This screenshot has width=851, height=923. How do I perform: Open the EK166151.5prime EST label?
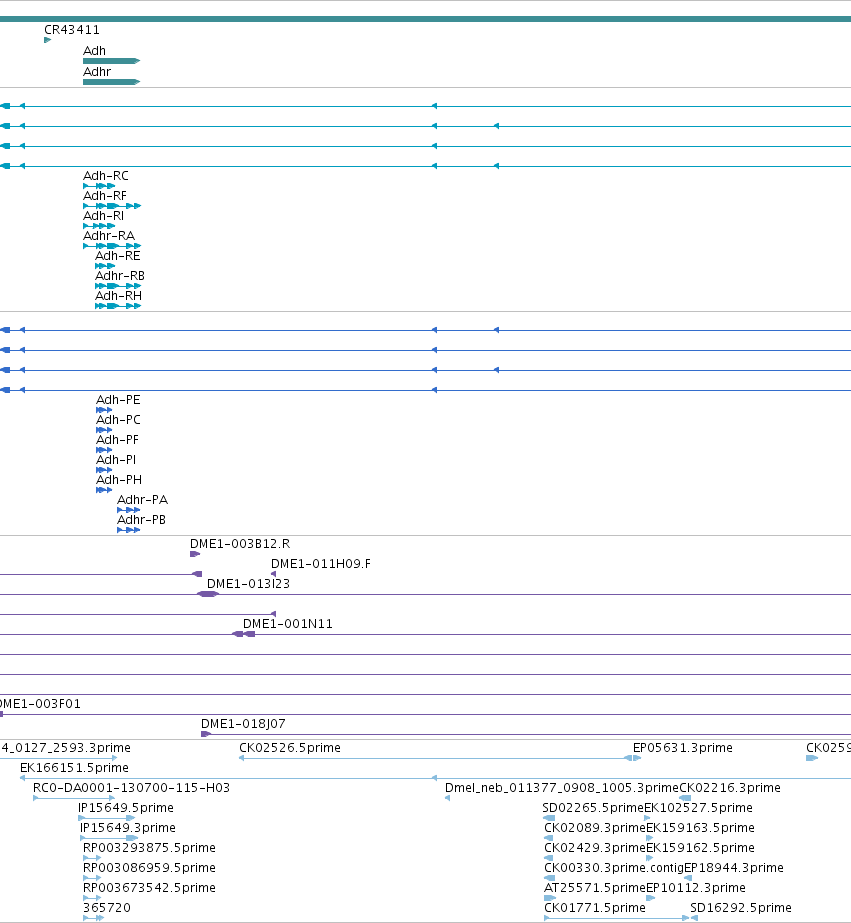pyautogui.click(x=74, y=768)
